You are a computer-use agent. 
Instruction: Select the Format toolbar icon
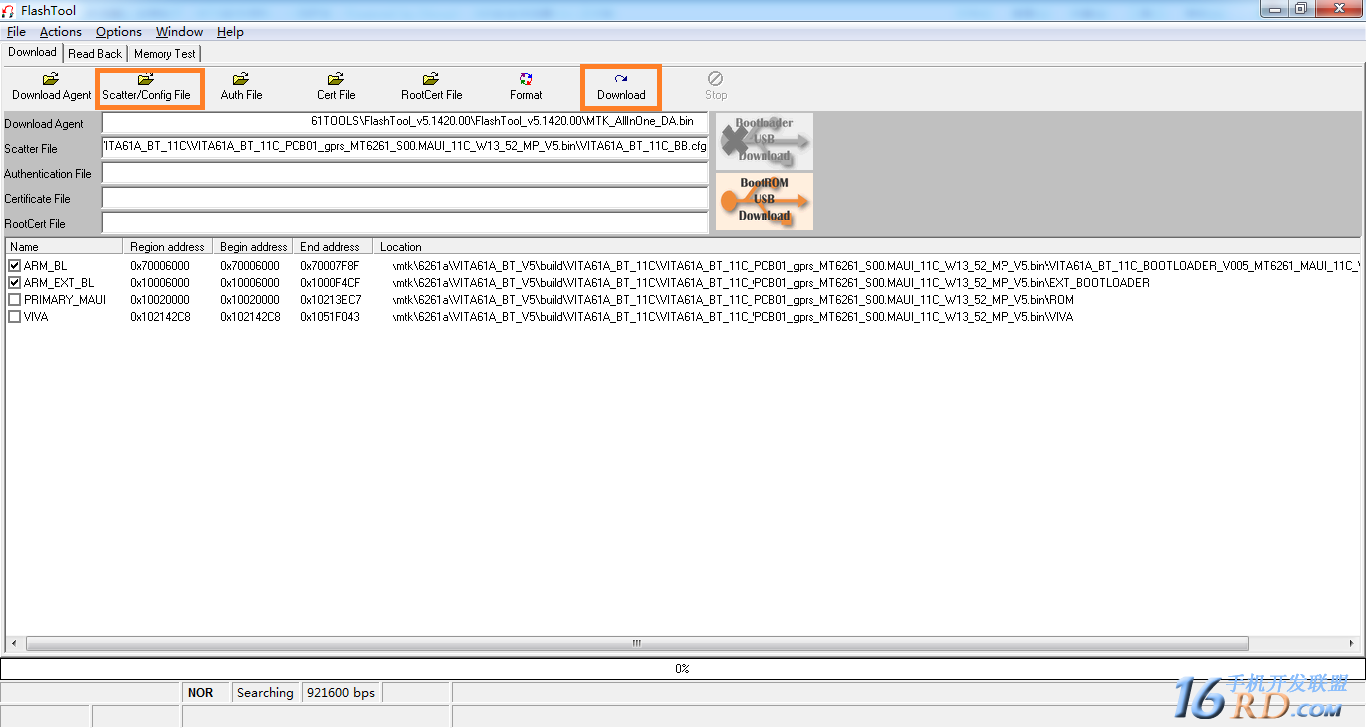[x=526, y=79]
